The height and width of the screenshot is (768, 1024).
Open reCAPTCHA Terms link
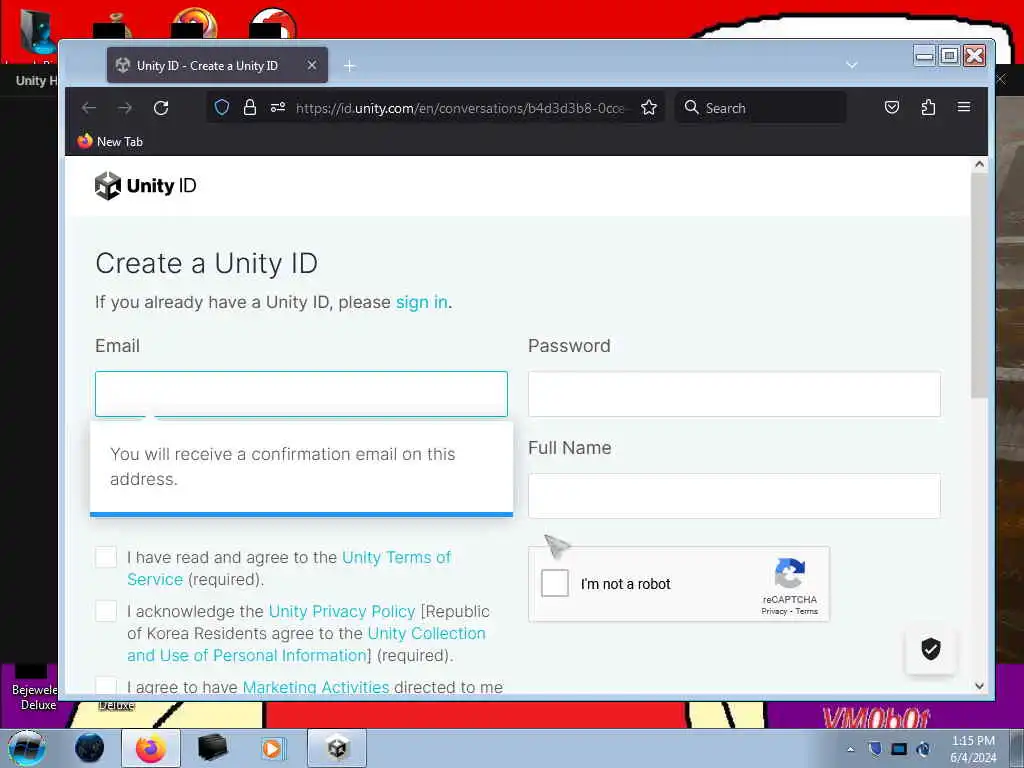point(807,612)
